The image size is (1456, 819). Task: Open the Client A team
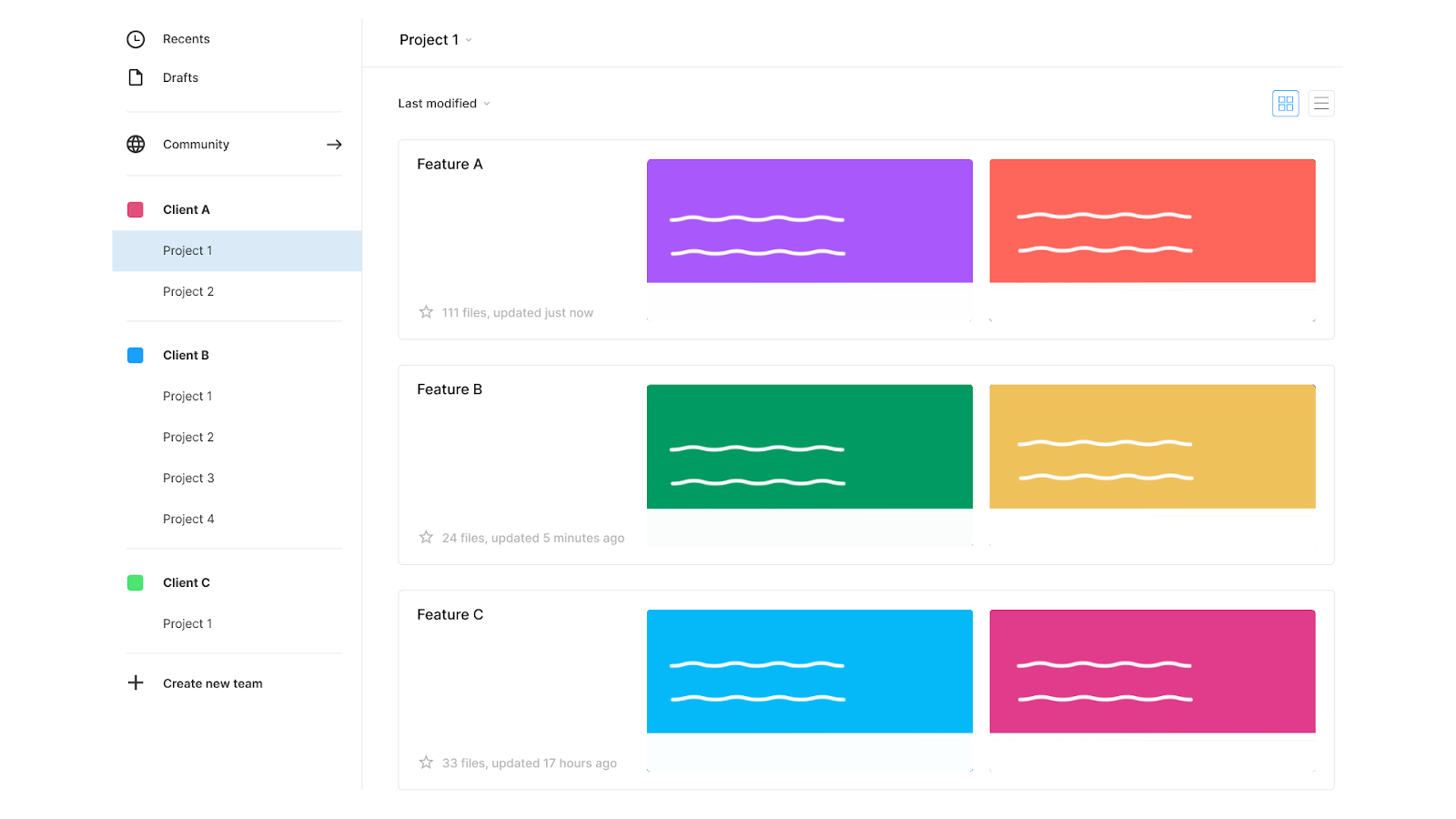[x=186, y=209]
